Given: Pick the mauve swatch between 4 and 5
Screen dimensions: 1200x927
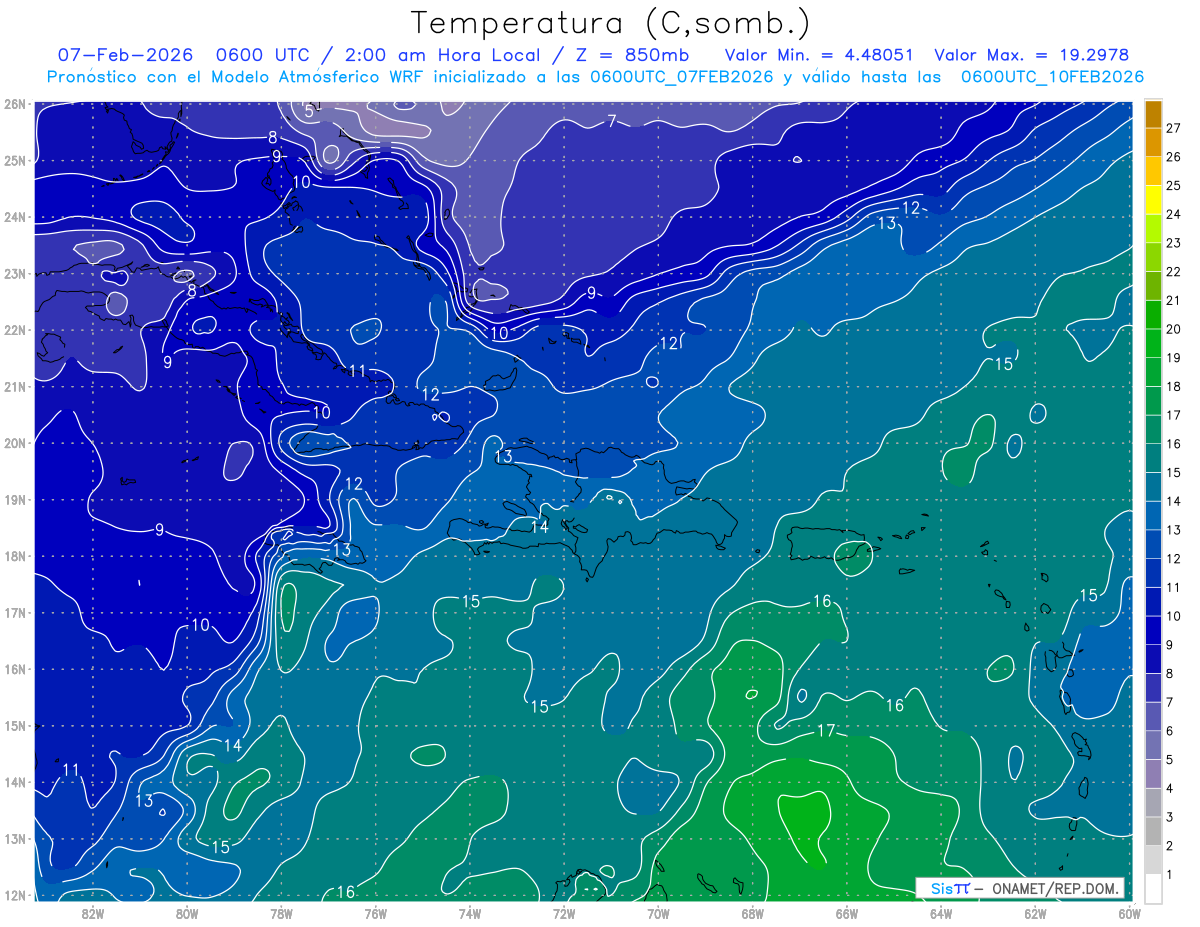Looking at the screenshot, I should (1153, 774).
